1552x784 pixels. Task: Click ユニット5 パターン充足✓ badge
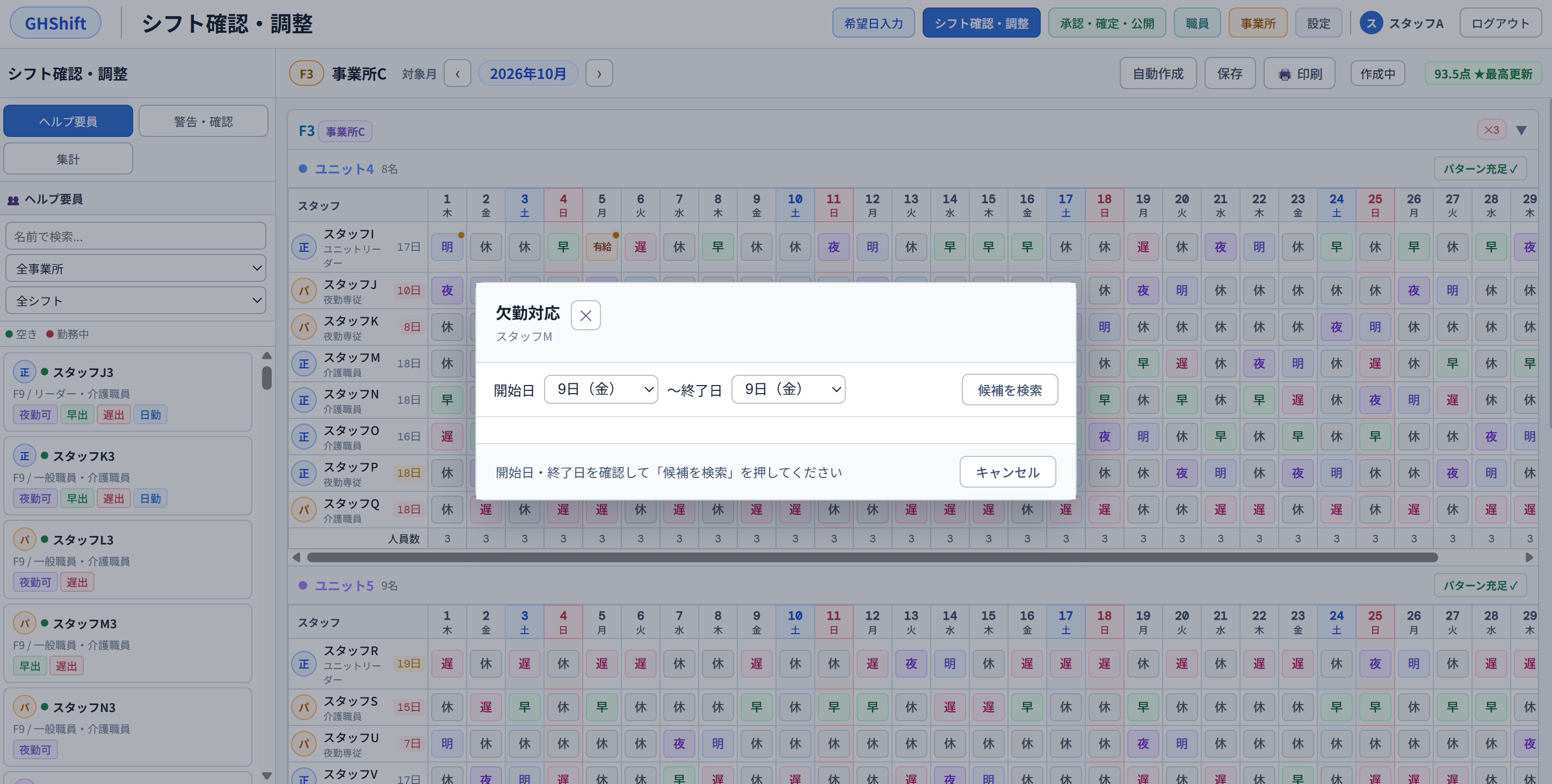click(1480, 585)
